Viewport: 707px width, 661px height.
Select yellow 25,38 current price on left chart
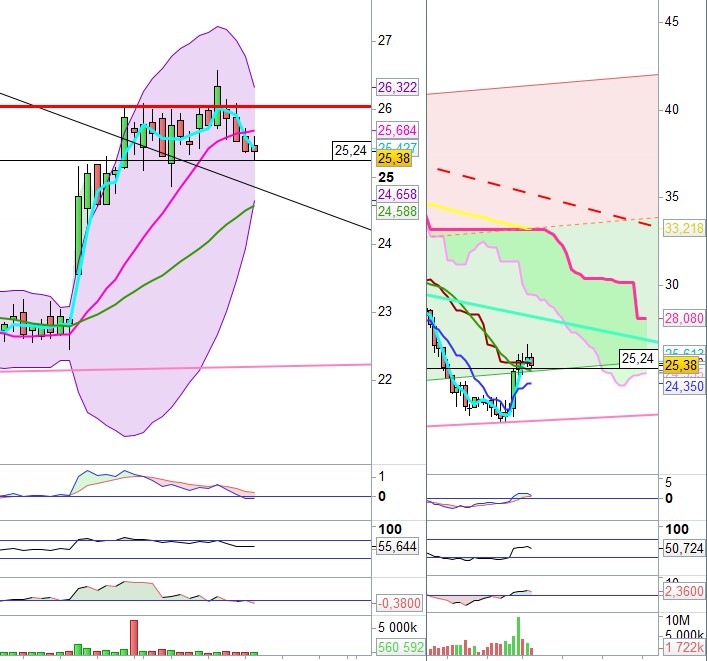coord(390,158)
